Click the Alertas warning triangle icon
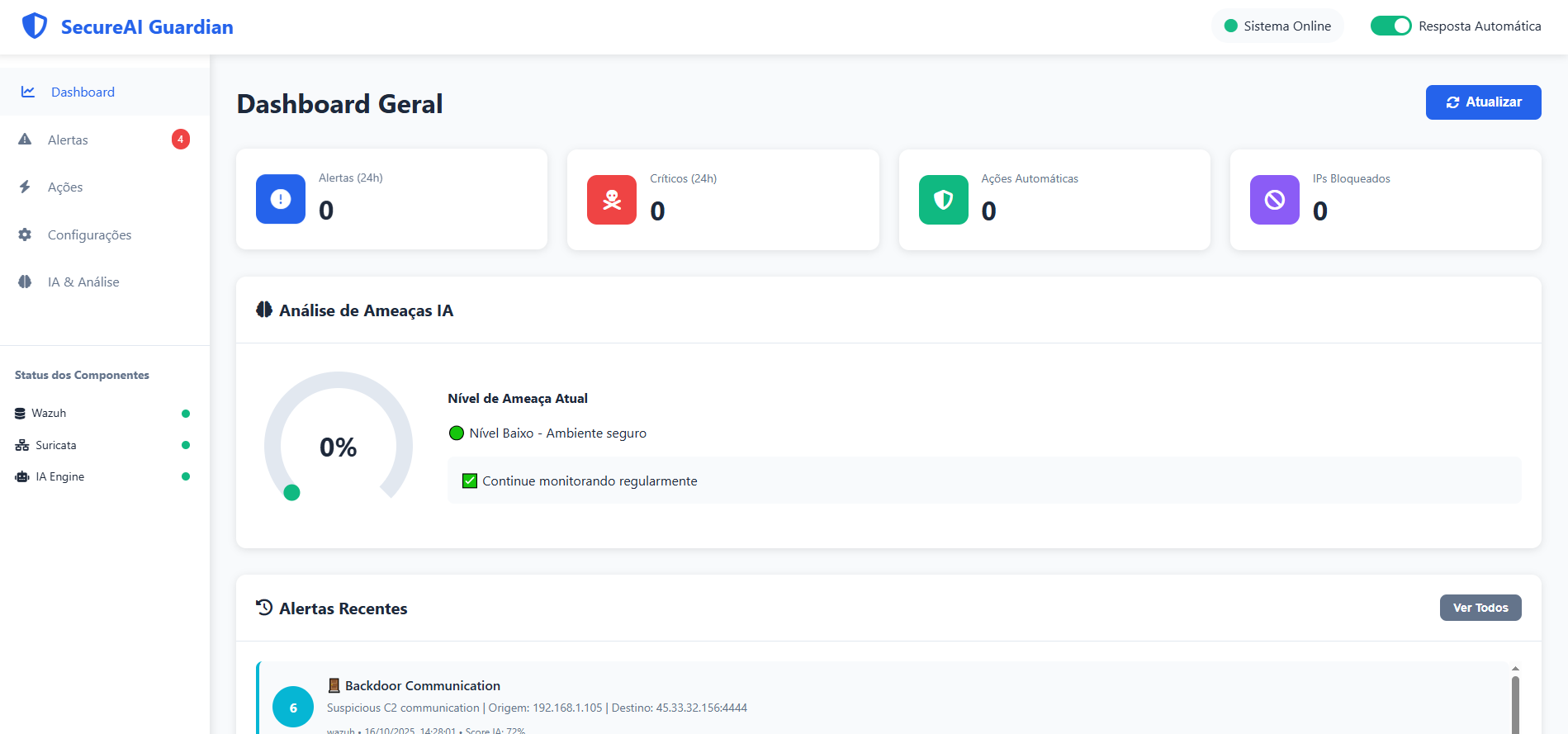The image size is (1568, 734). pos(25,140)
